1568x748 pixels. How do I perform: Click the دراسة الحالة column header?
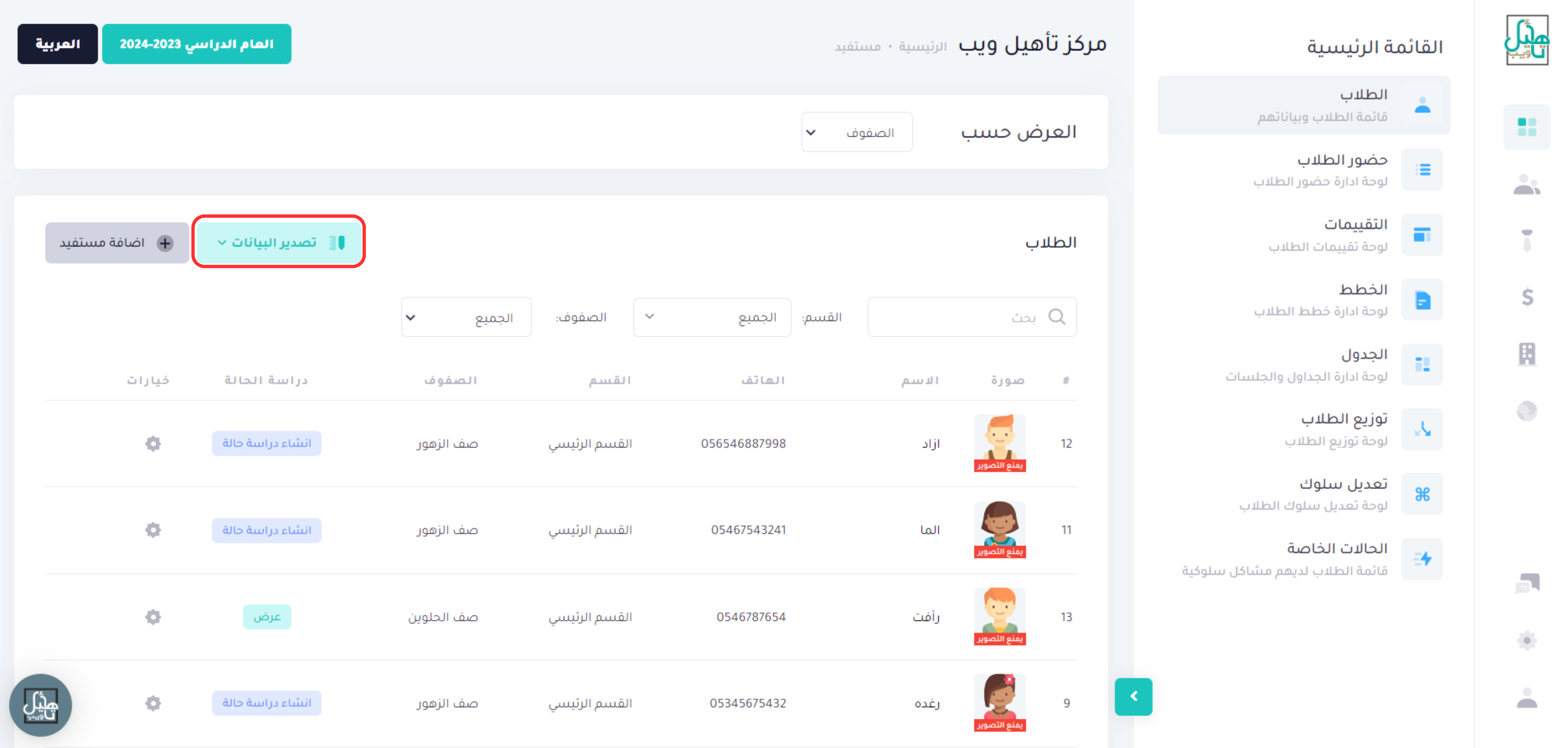(x=266, y=380)
